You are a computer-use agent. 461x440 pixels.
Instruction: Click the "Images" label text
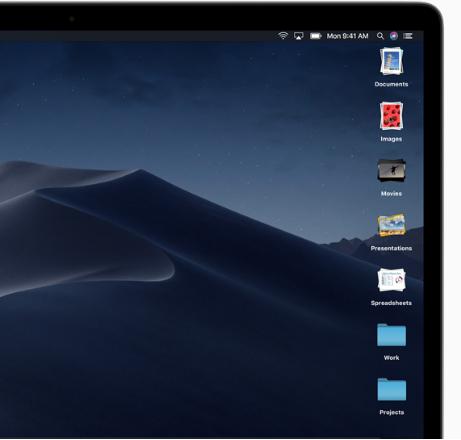click(391, 139)
